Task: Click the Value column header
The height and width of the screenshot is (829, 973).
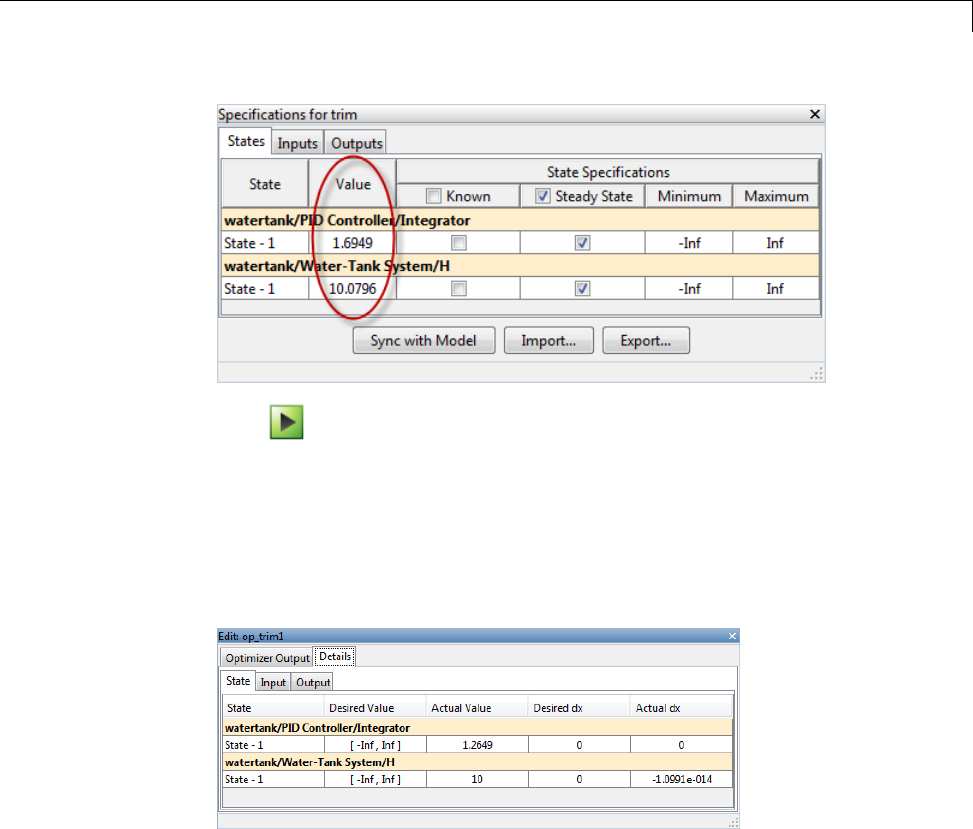Action: click(x=352, y=184)
